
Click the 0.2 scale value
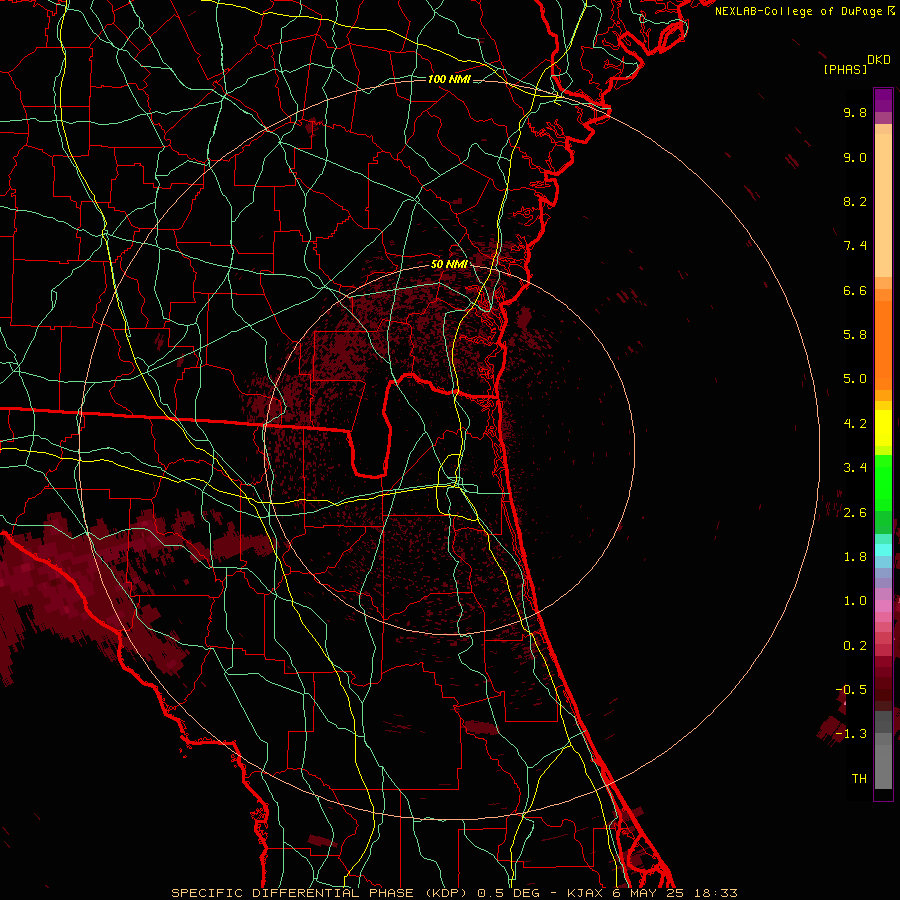click(x=855, y=646)
